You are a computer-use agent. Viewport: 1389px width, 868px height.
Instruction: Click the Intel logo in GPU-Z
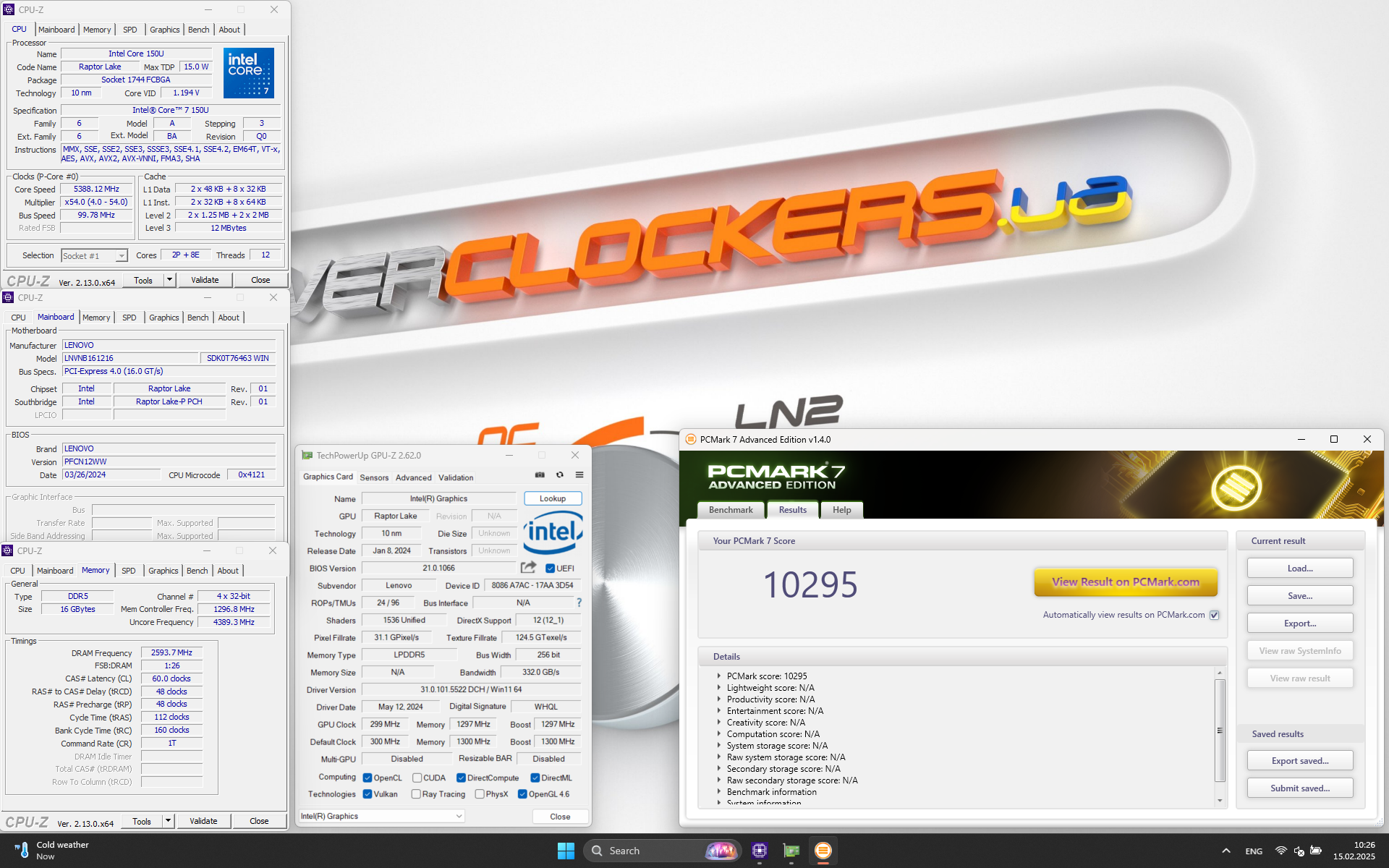click(553, 532)
